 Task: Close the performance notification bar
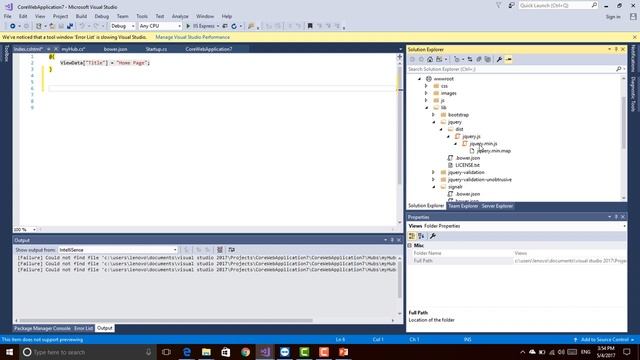click(x=635, y=37)
